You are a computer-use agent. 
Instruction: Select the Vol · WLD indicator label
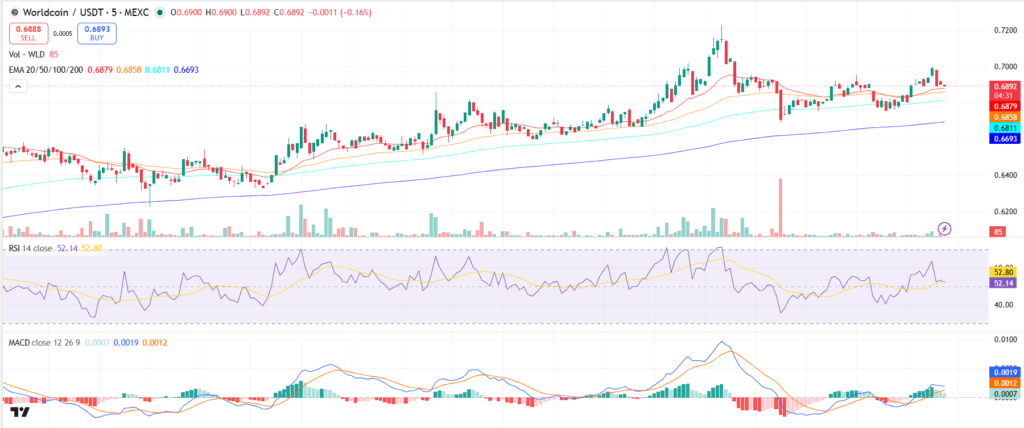(25, 54)
